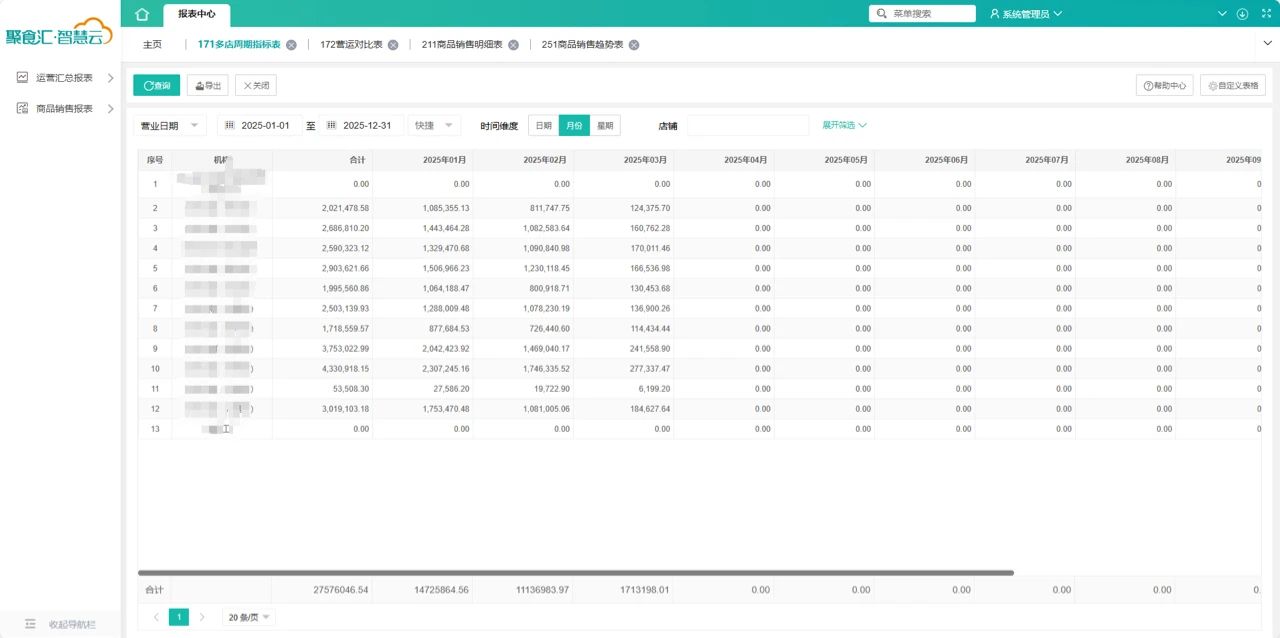Open the 快捷 date shortcut dropdown
This screenshot has height=638, width=1280.
pos(434,126)
